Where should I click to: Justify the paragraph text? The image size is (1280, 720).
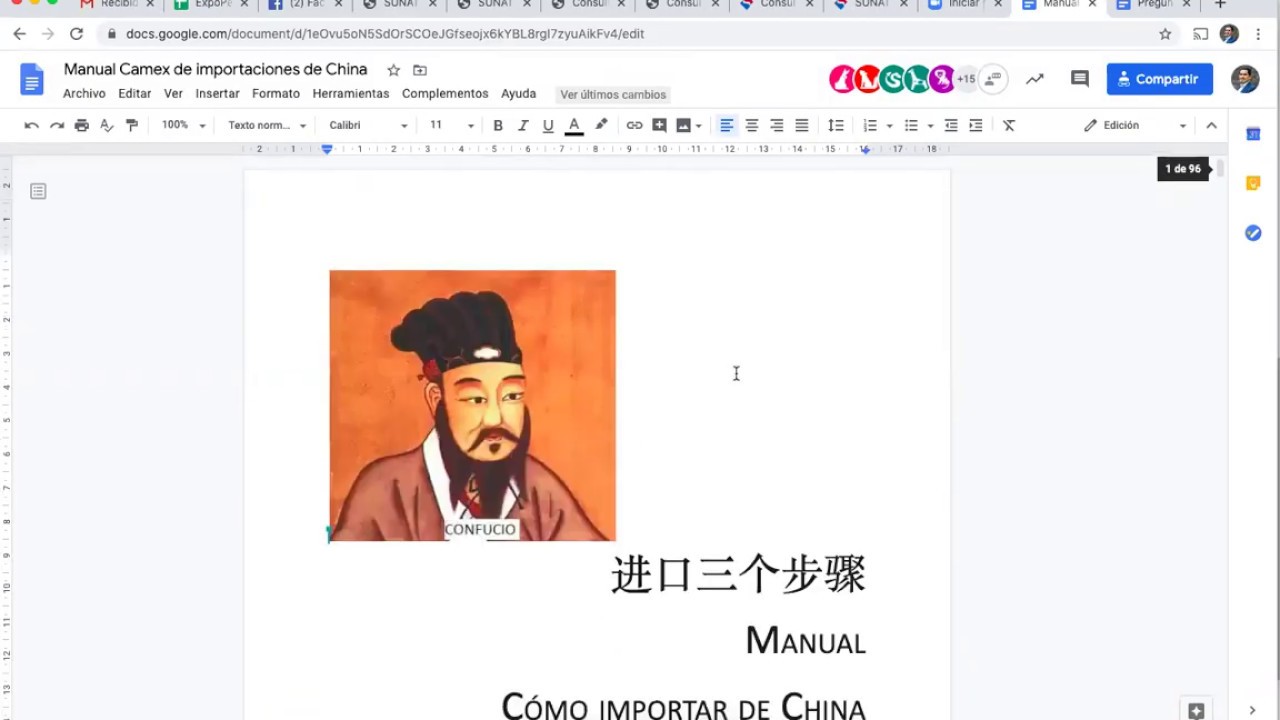pyautogui.click(x=802, y=125)
